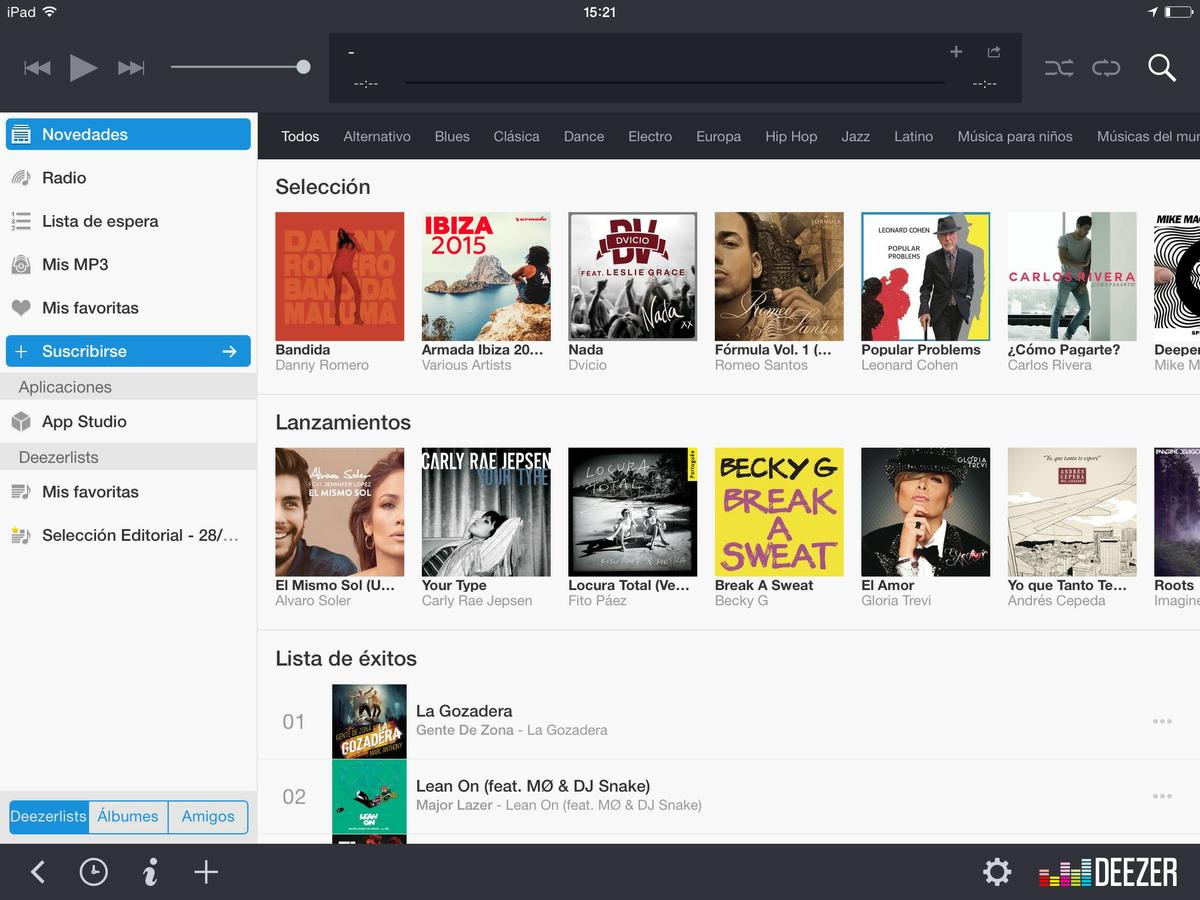1200x900 pixels.
Task: Open settings gear icon
Action: coord(996,872)
